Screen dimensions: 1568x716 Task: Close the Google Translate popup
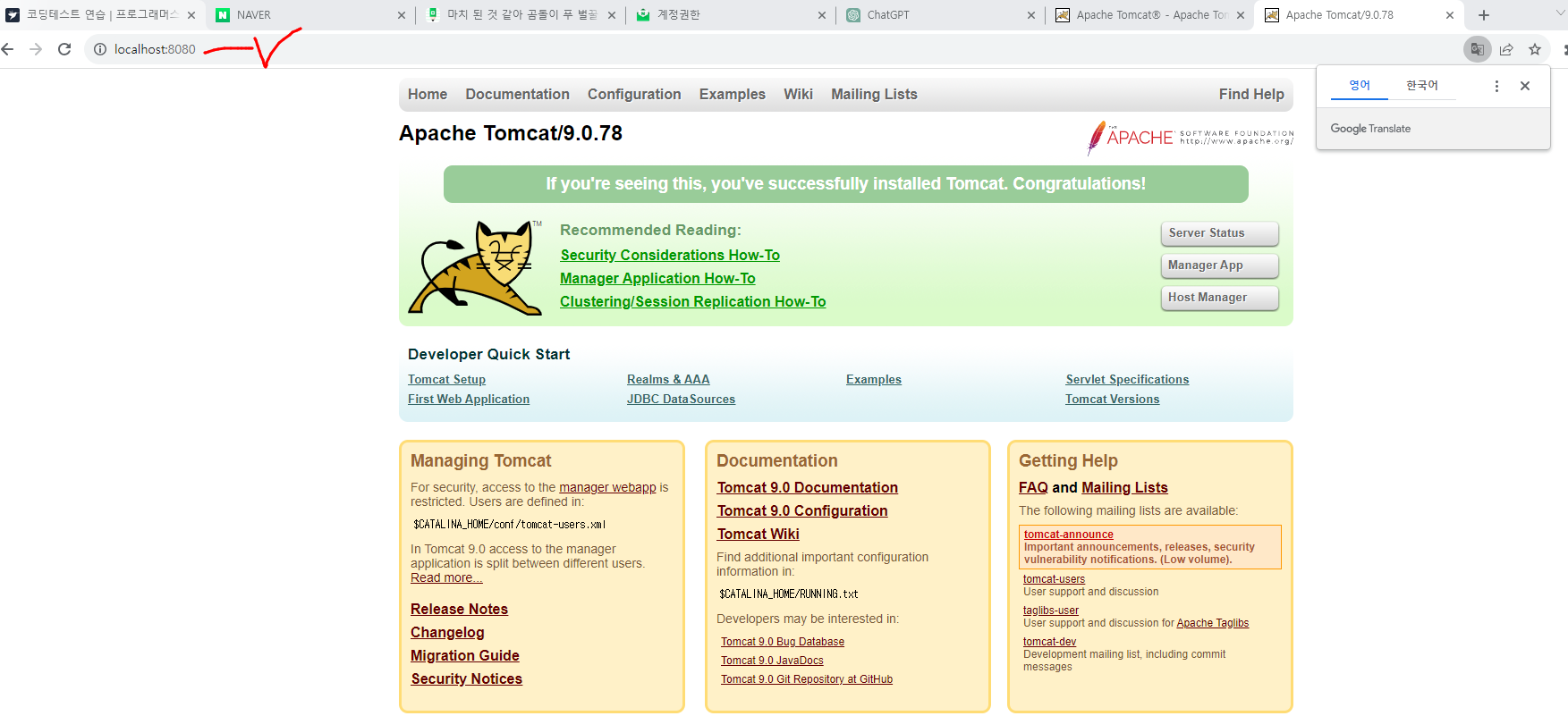click(1525, 86)
